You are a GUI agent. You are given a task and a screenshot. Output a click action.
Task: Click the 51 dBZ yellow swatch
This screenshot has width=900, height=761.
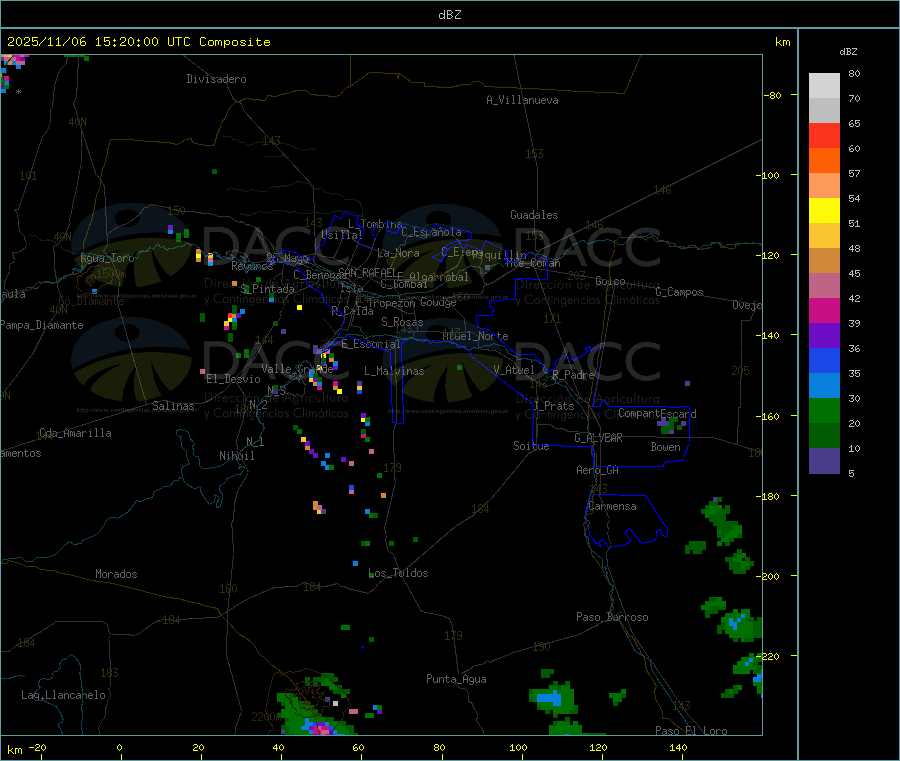[824, 211]
